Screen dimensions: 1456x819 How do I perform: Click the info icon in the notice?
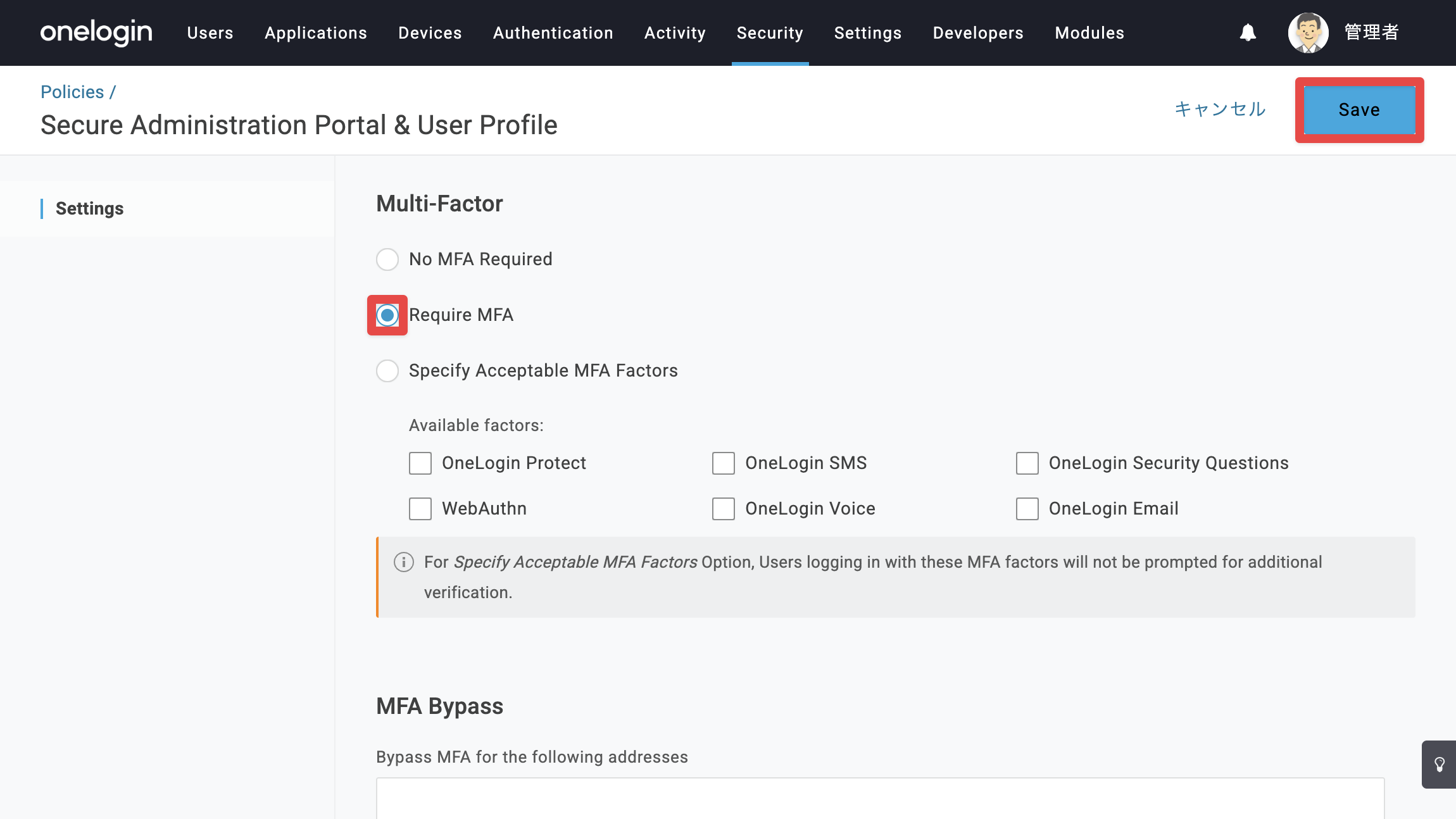click(x=404, y=562)
